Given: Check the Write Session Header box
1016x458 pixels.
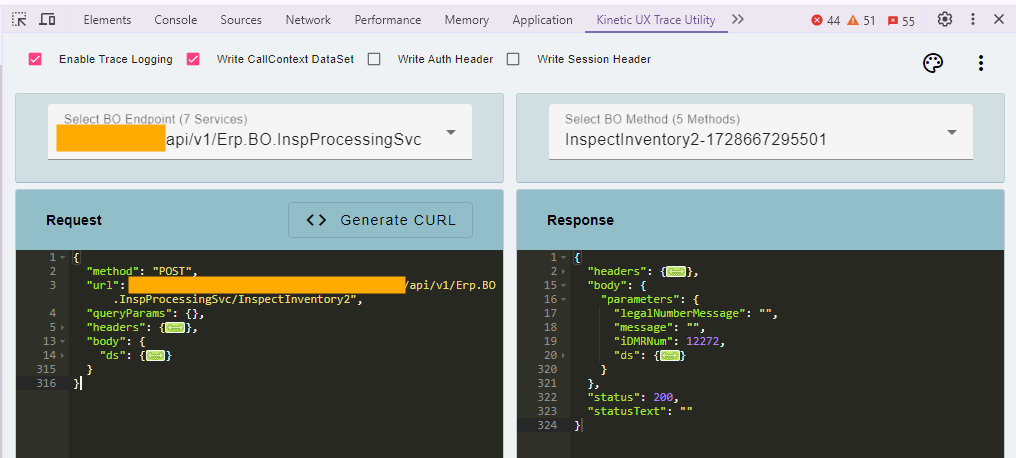Looking at the screenshot, I should [x=513, y=59].
